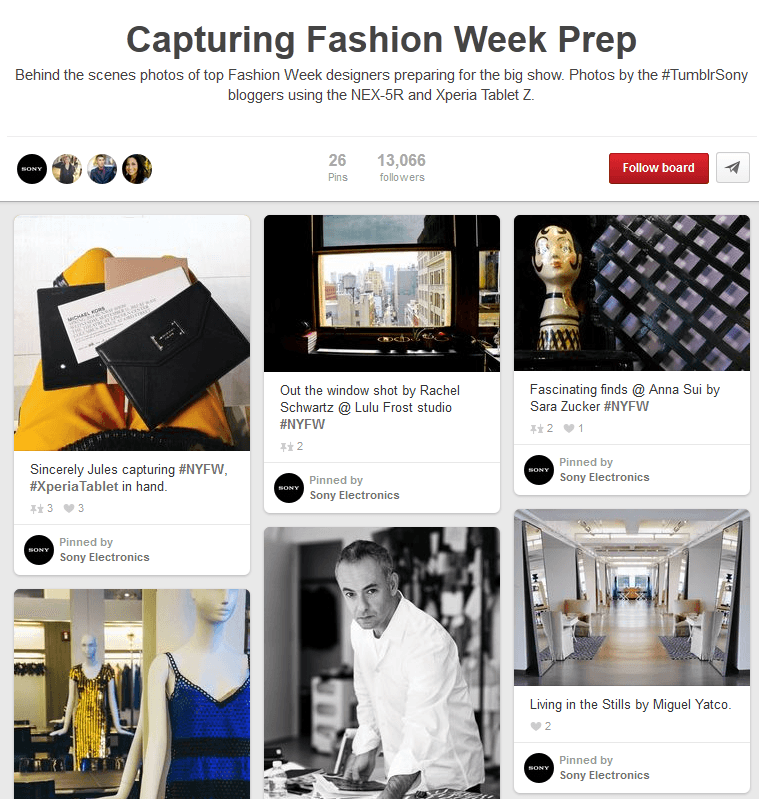
Task: Open the fourth collaborator's avatar with dark hair
Action: click(x=138, y=169)
